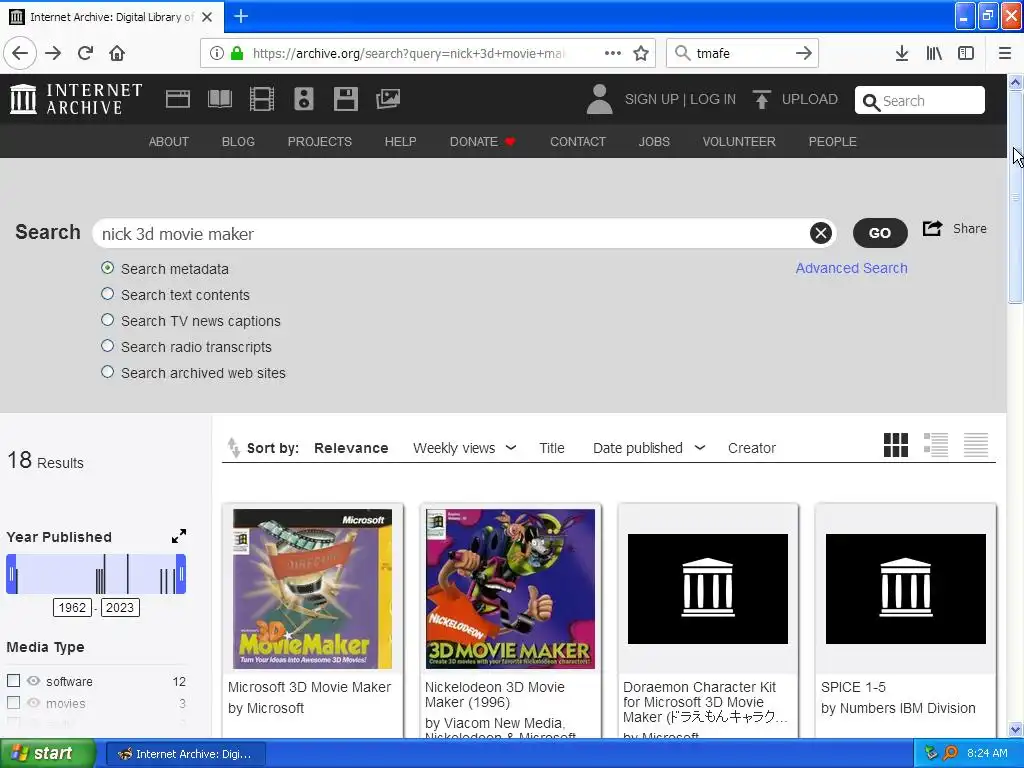Switch to tile grid view icon

point(896,445)
